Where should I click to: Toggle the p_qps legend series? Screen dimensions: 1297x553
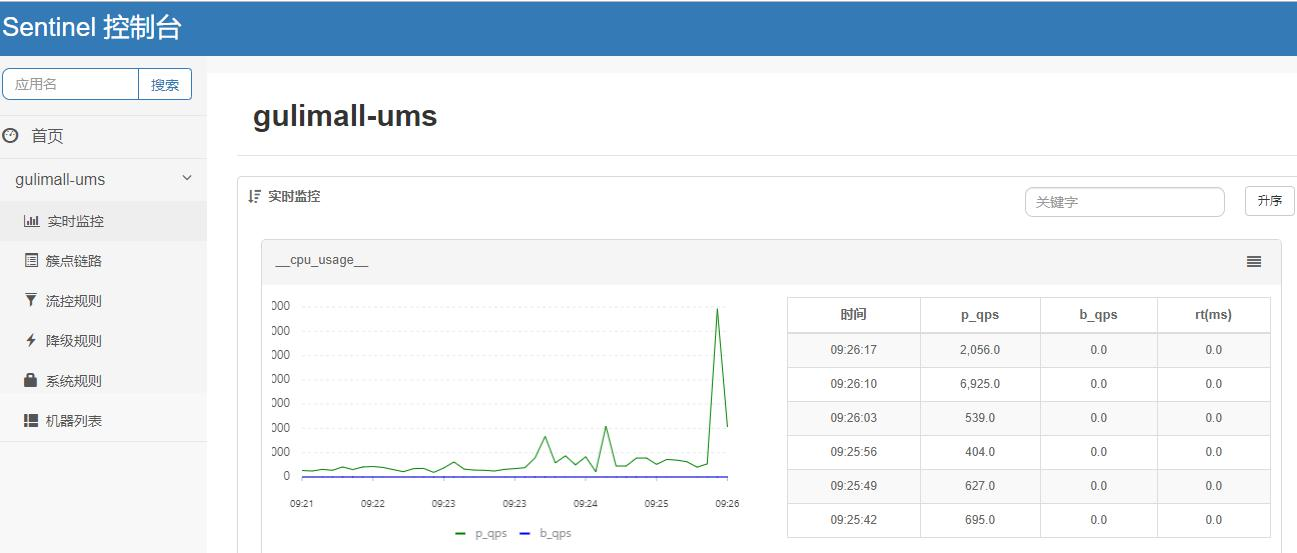[x=482, y=533]
